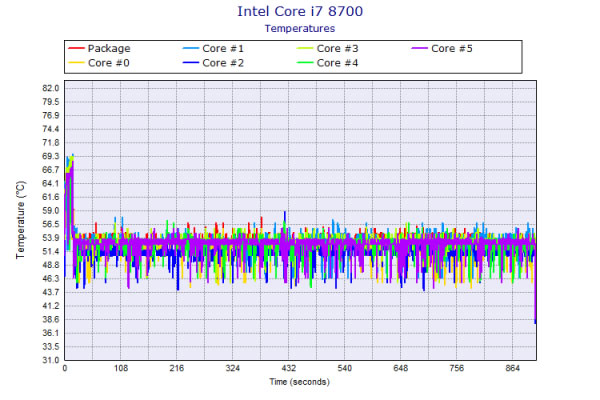Click the 432 x-axis tick label
The width and height of the screenshot is (600, 400).
[x=289, y=368]
